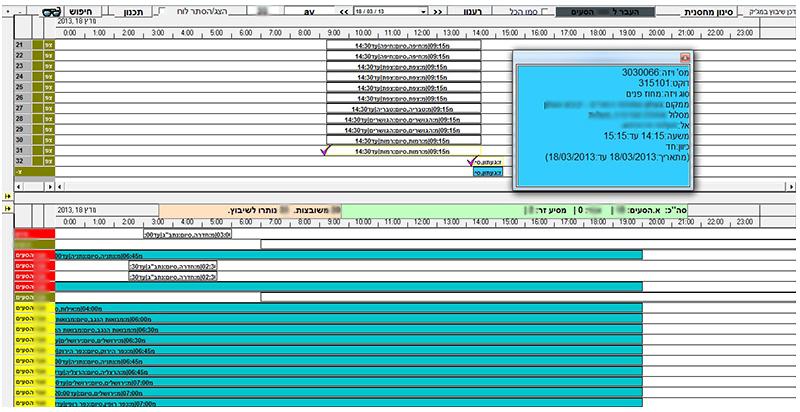Select the 03:00 white trip bar in lower panel

pyautogui.click(x=188, y=234)
